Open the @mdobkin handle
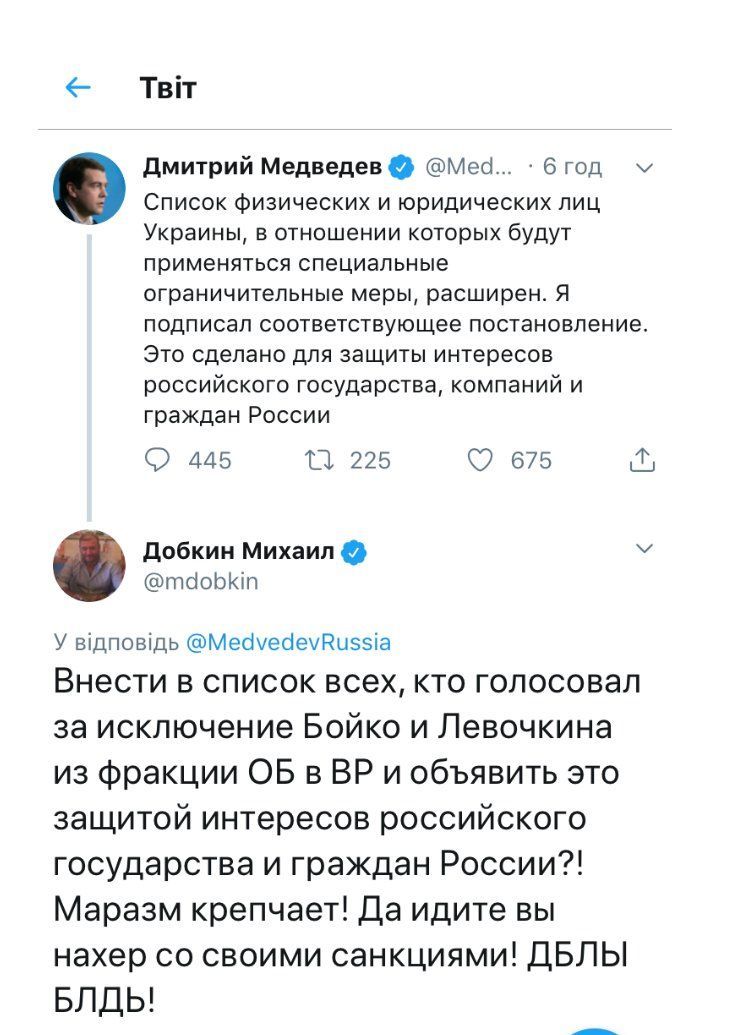The height and width of the screenshot is (1035, 750). 201,581
